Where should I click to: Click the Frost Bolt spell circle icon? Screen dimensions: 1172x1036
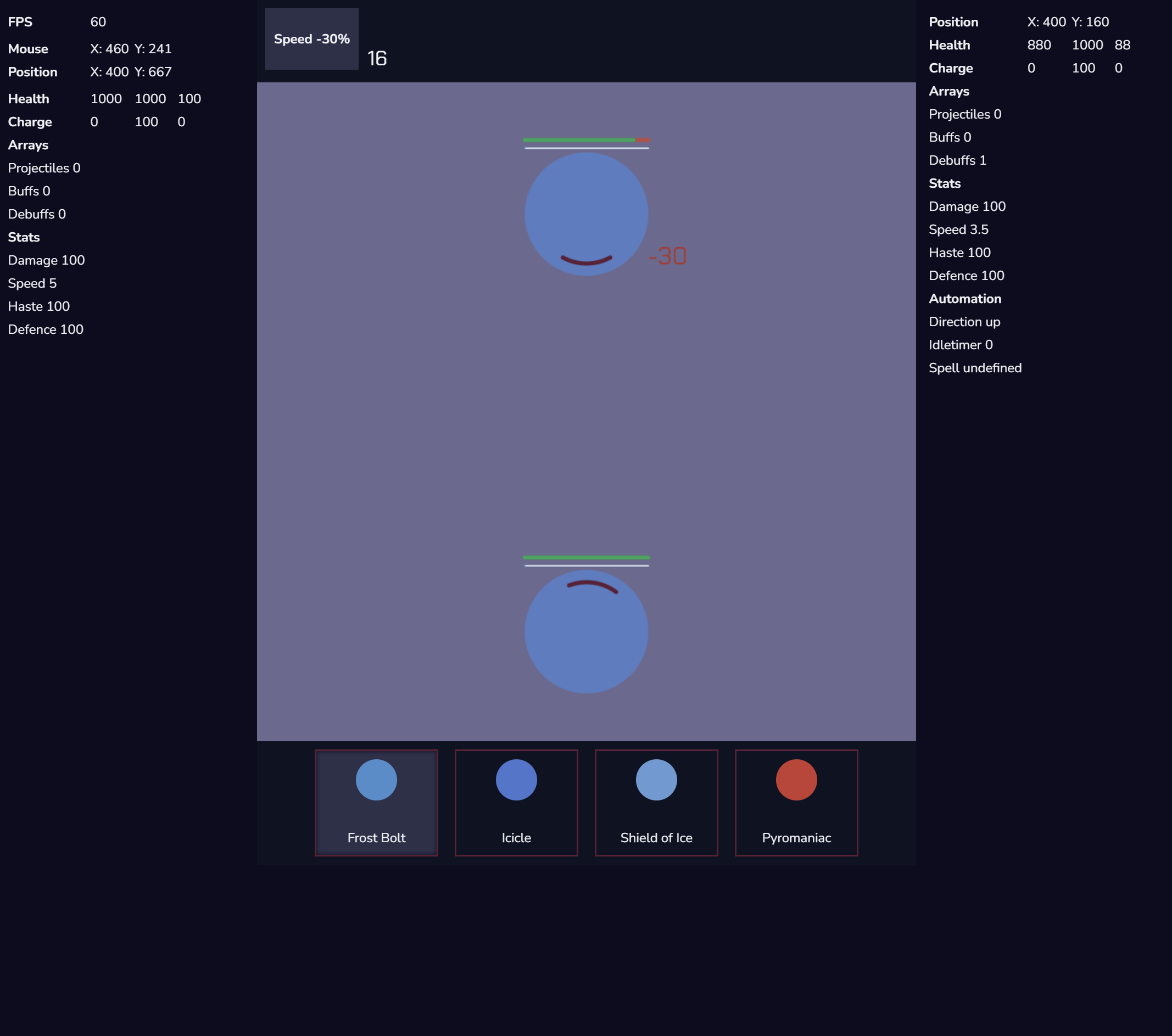click(376, 780)
